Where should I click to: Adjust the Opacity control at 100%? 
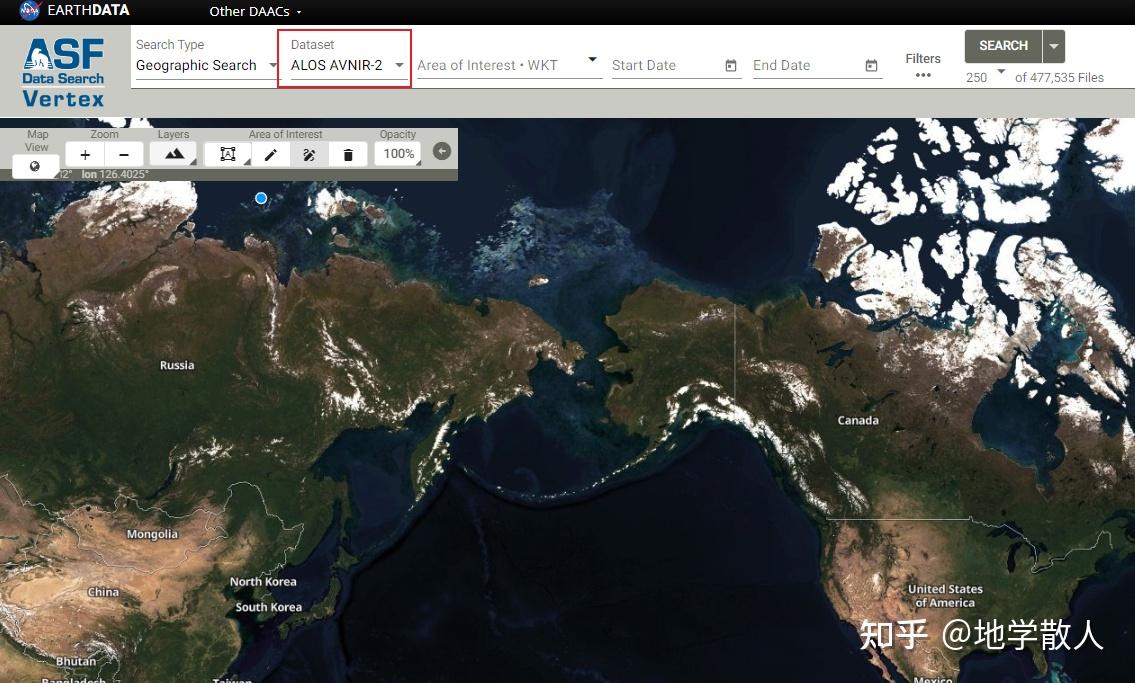(x=398, y=153)
